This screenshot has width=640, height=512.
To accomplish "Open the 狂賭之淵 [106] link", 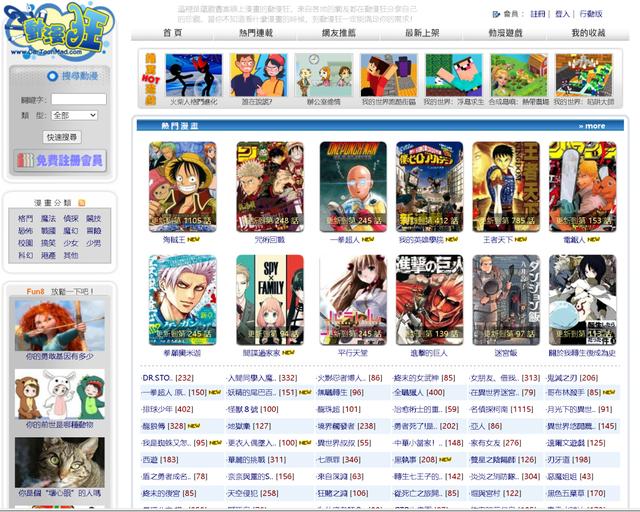I will point(343,493).
